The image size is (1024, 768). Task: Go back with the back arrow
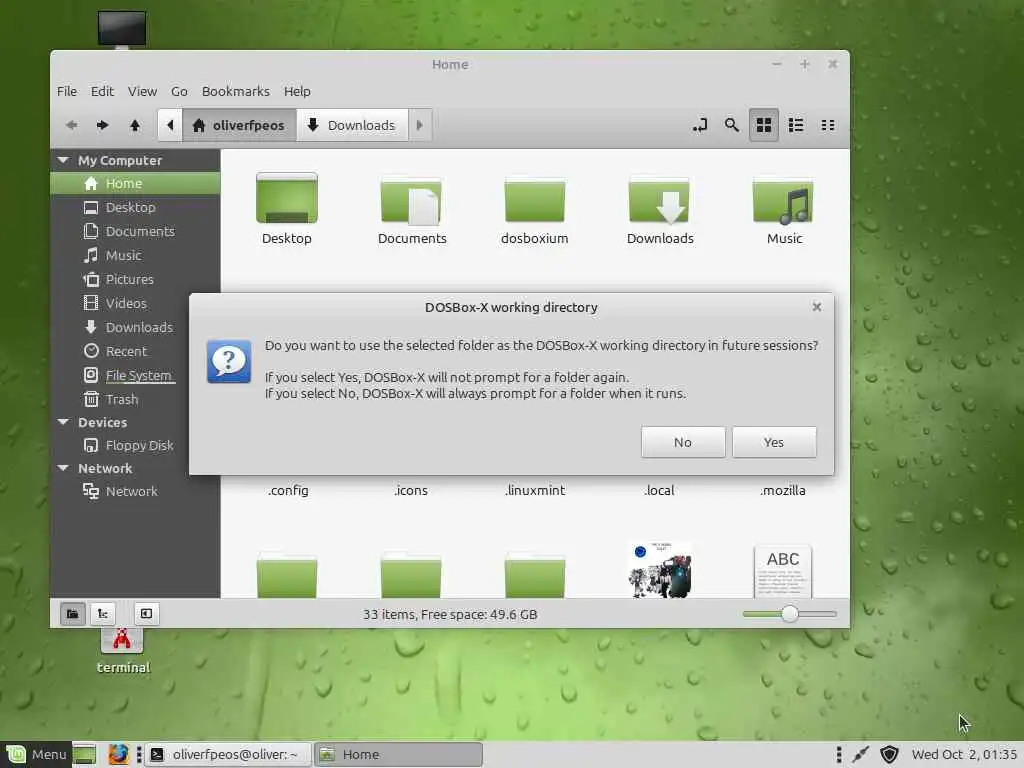71,125
